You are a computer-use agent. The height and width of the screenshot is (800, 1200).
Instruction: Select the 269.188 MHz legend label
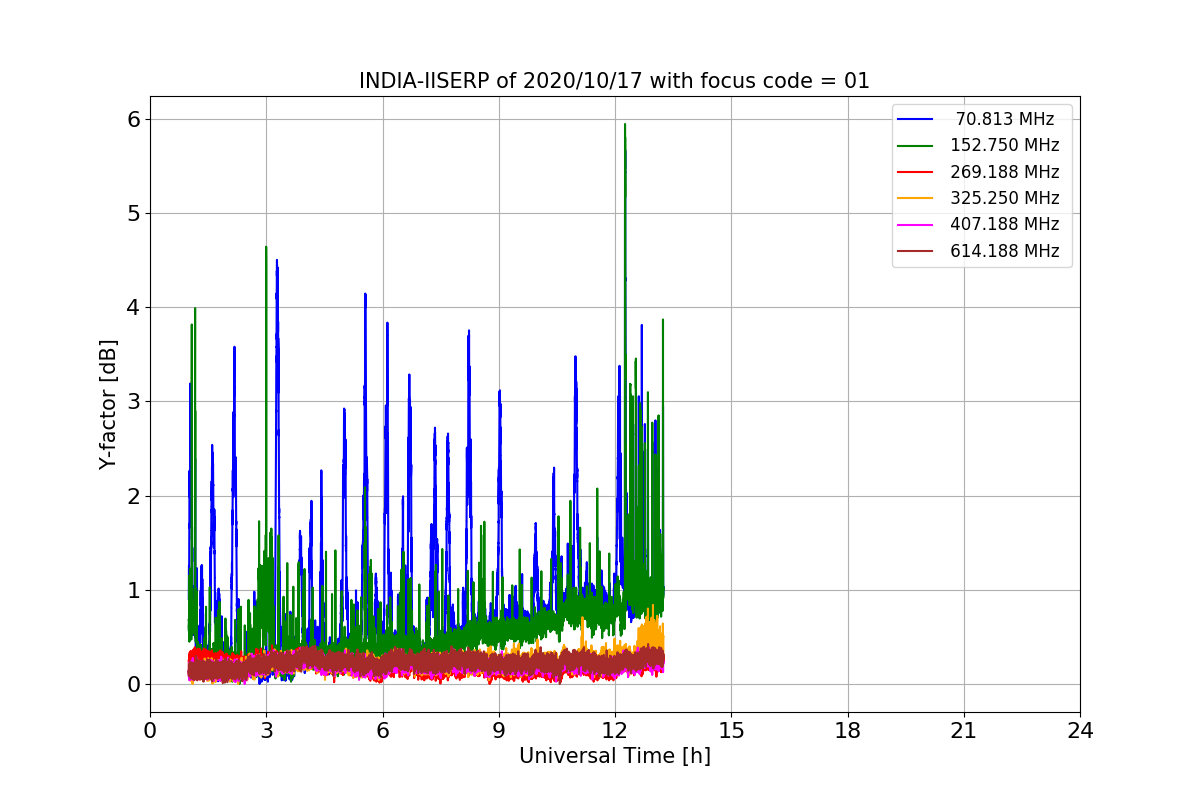(1005, 172)
